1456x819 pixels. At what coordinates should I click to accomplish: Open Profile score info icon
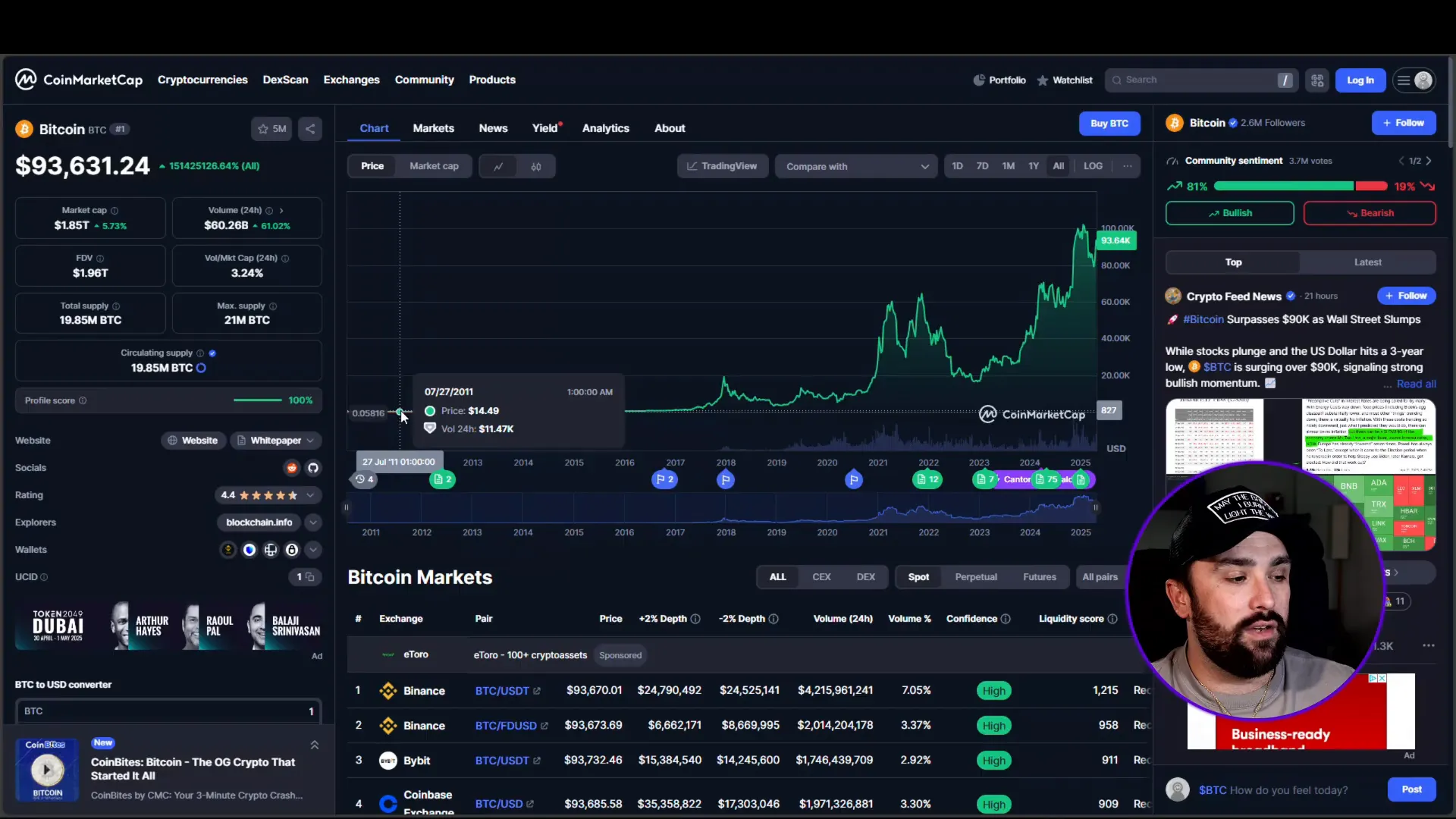tap(83, 400)
